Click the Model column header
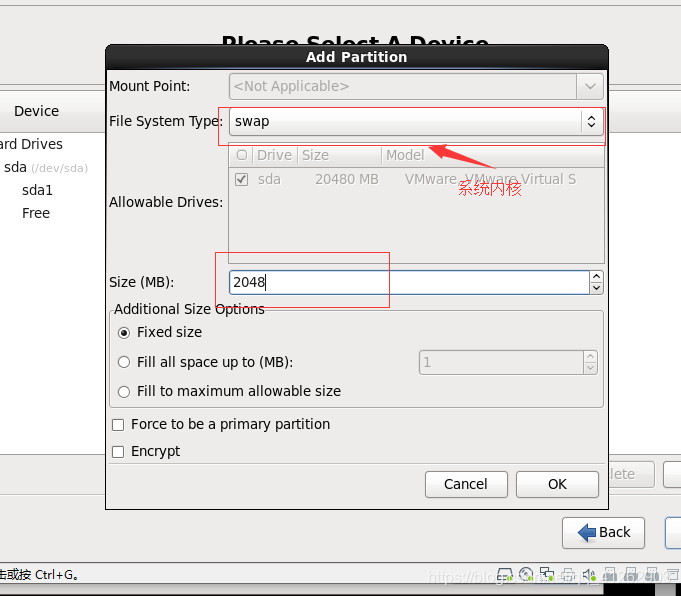 pyautogui.click(x=493, y=155)
